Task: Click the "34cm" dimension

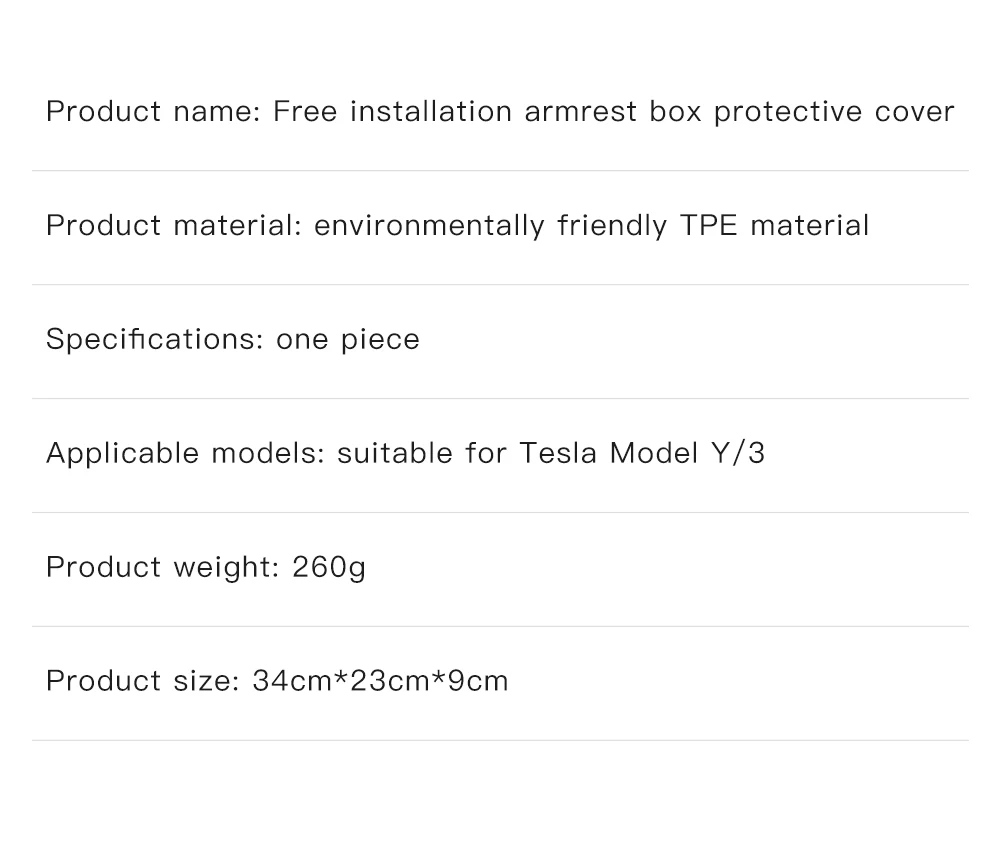Action: coord(291,681)
